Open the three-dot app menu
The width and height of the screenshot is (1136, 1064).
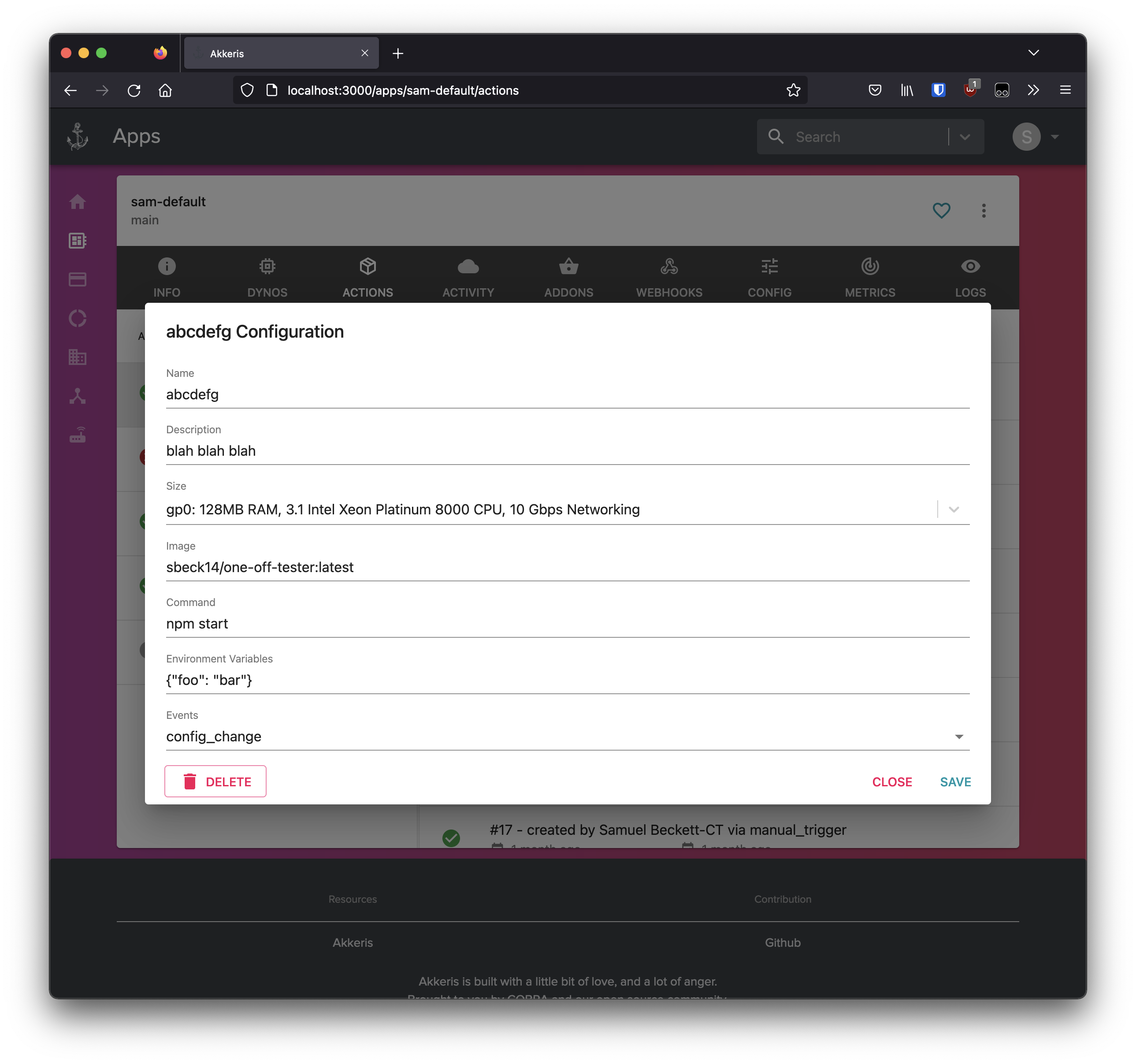[984, 211]
